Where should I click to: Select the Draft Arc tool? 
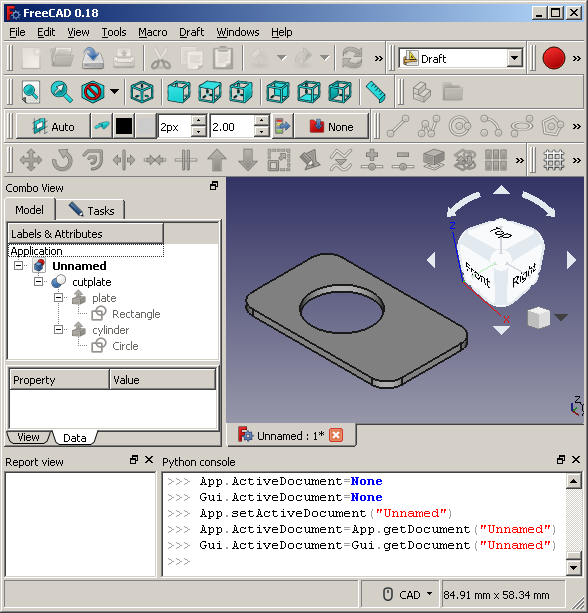tap(491, 126)
